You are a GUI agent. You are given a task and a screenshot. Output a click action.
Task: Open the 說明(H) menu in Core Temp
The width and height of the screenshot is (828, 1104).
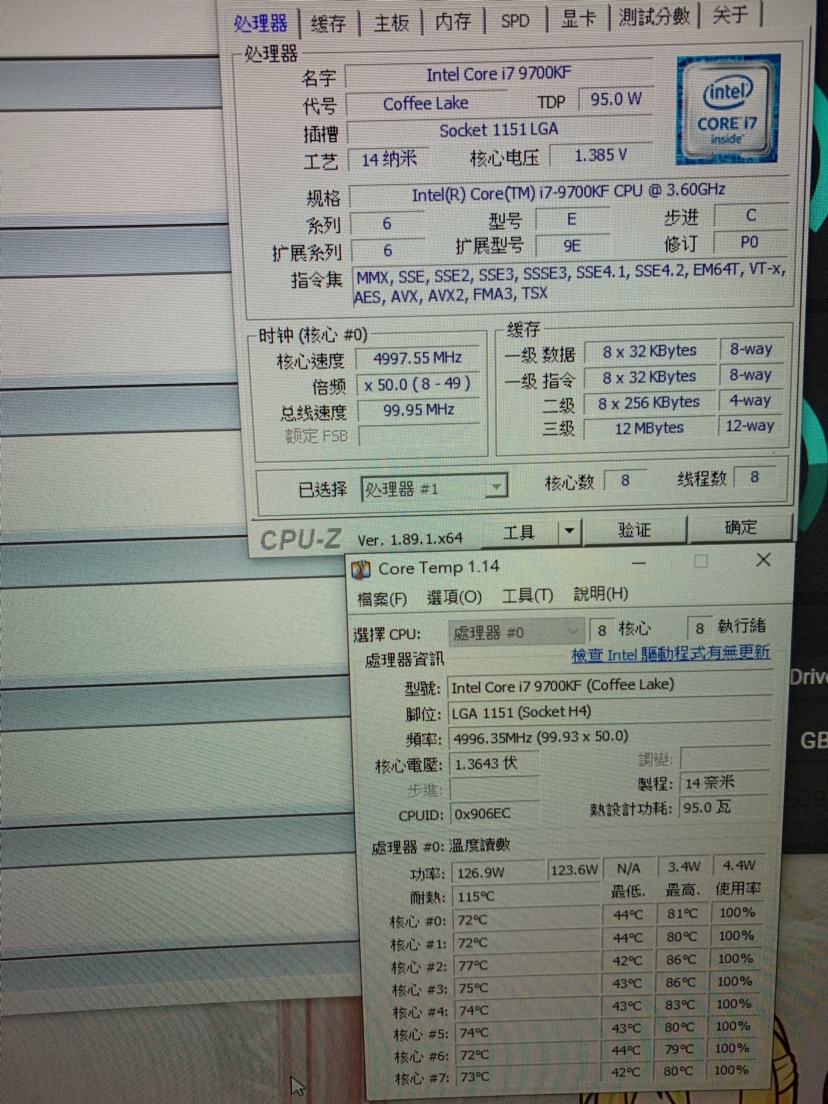click(x=601, y=594)
